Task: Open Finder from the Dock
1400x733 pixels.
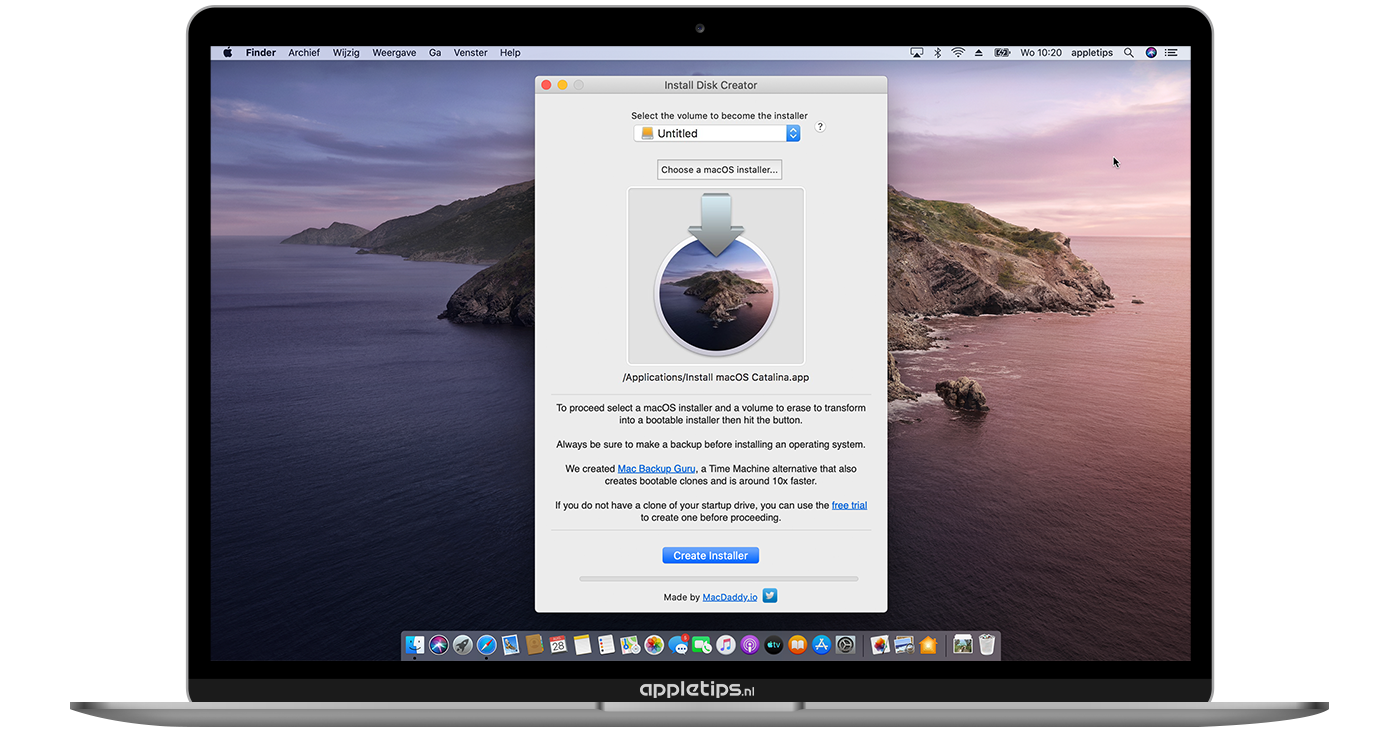Action: 415,645
